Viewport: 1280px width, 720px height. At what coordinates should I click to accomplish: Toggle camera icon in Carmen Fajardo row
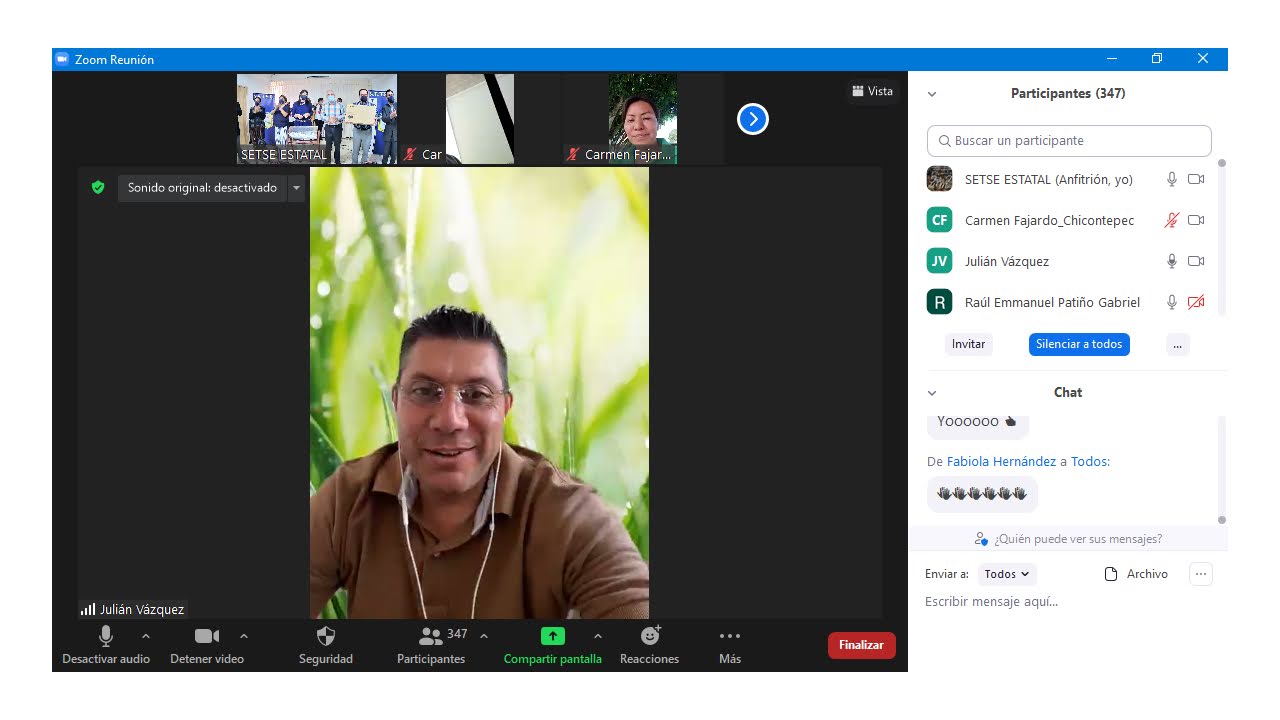(1196, 220)
